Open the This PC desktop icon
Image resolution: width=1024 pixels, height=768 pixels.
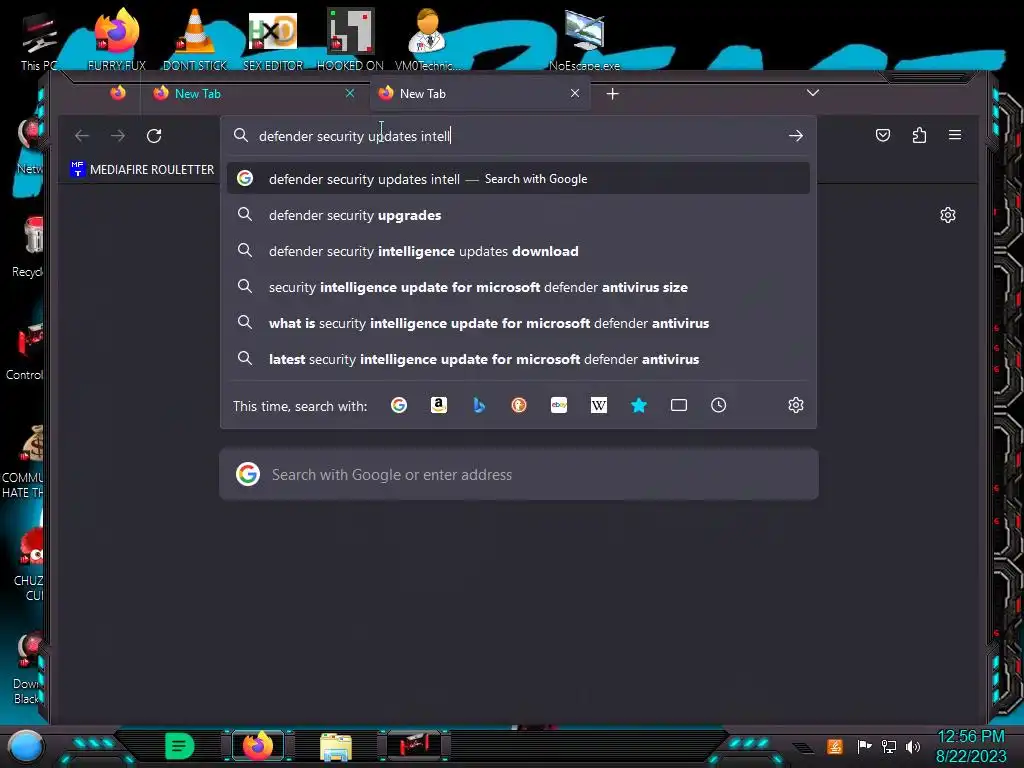point(38,40)
